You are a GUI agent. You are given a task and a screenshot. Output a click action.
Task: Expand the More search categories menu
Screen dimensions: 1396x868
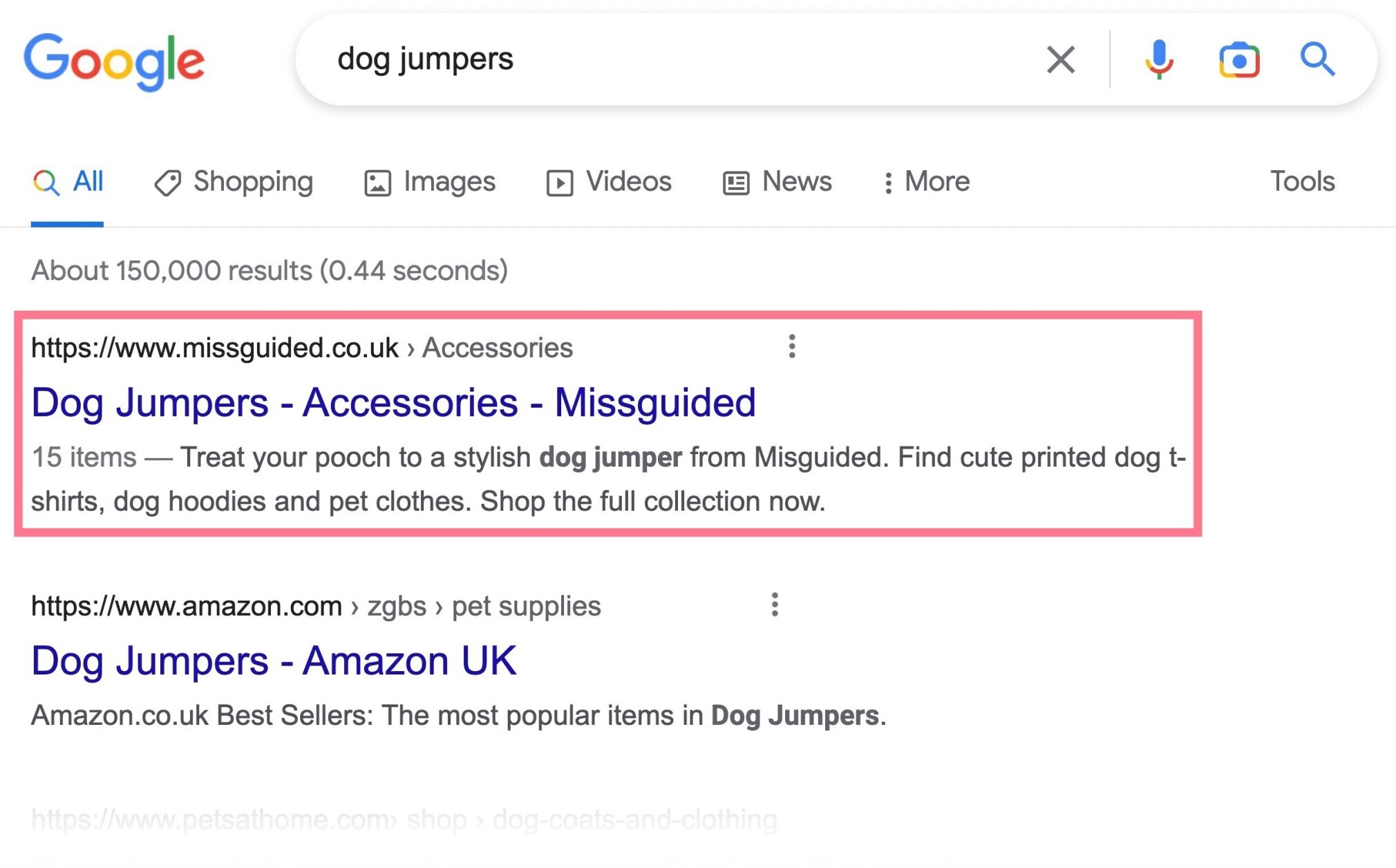[926, 182]
